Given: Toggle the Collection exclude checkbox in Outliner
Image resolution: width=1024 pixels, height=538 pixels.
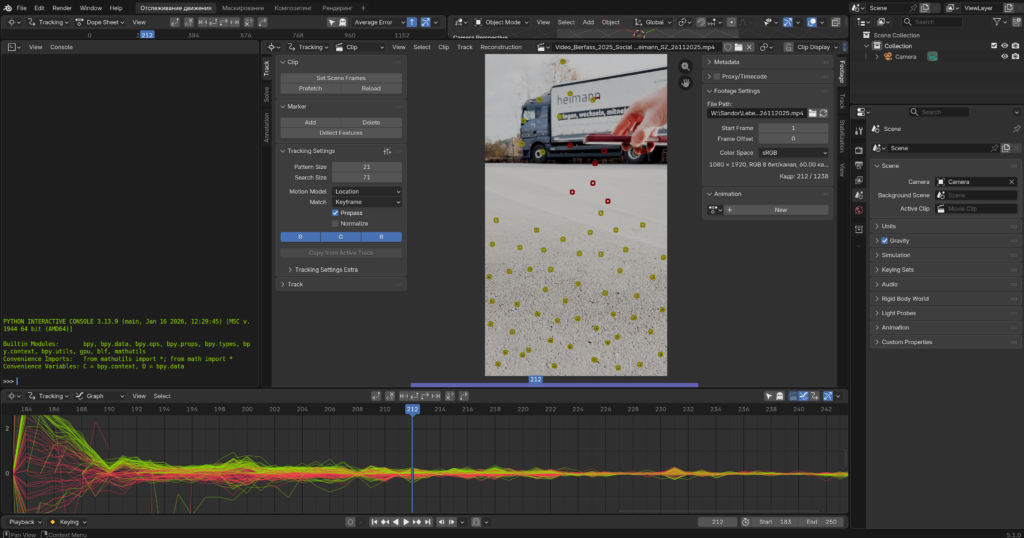Looking at the screenshot, I should pos(994,46).
